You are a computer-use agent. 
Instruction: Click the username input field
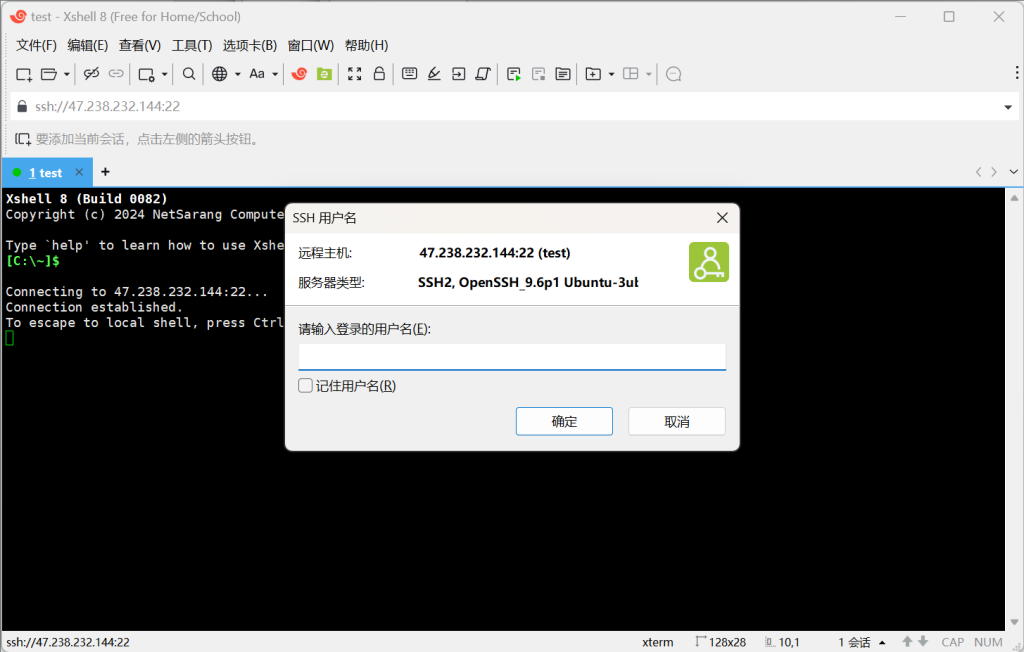coord(512,357)
